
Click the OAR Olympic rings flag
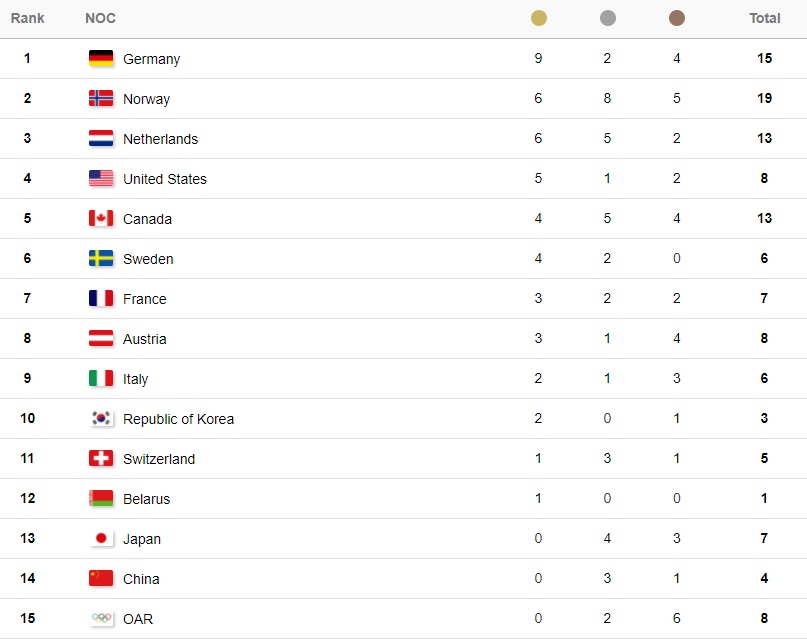pos(101,618)
